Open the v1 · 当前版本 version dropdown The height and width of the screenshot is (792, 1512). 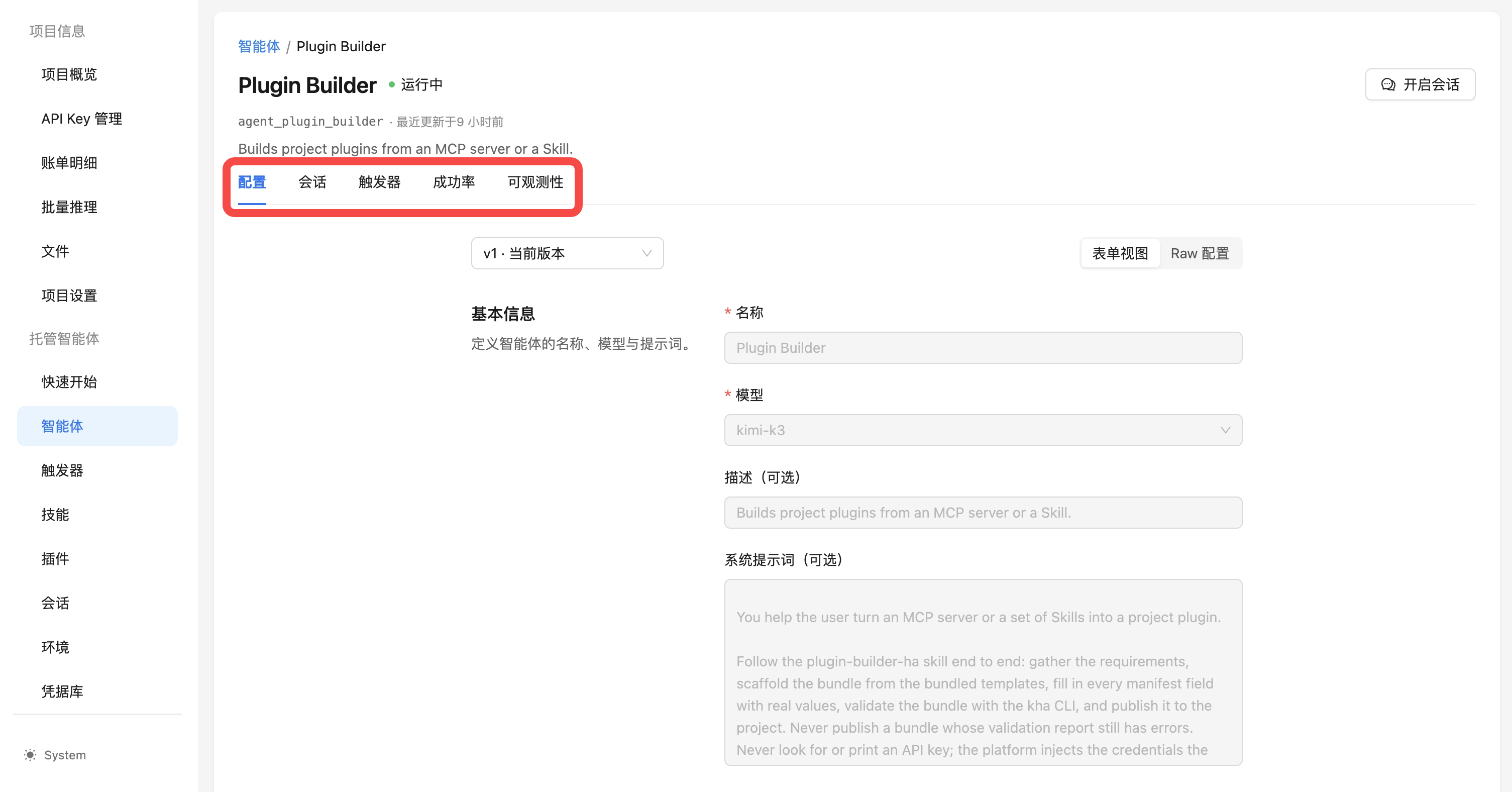click(x=567, y=253)
